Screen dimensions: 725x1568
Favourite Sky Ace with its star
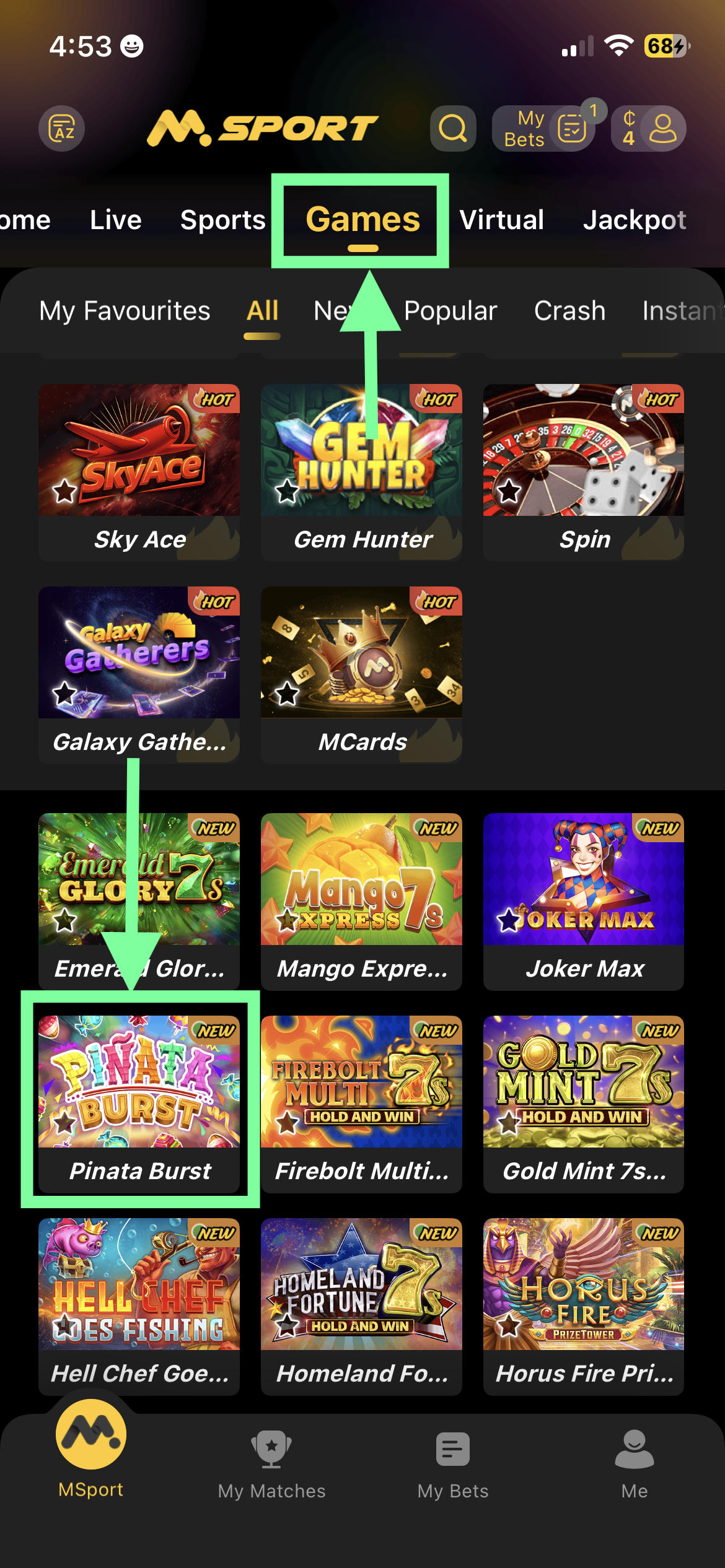point(64,491)
